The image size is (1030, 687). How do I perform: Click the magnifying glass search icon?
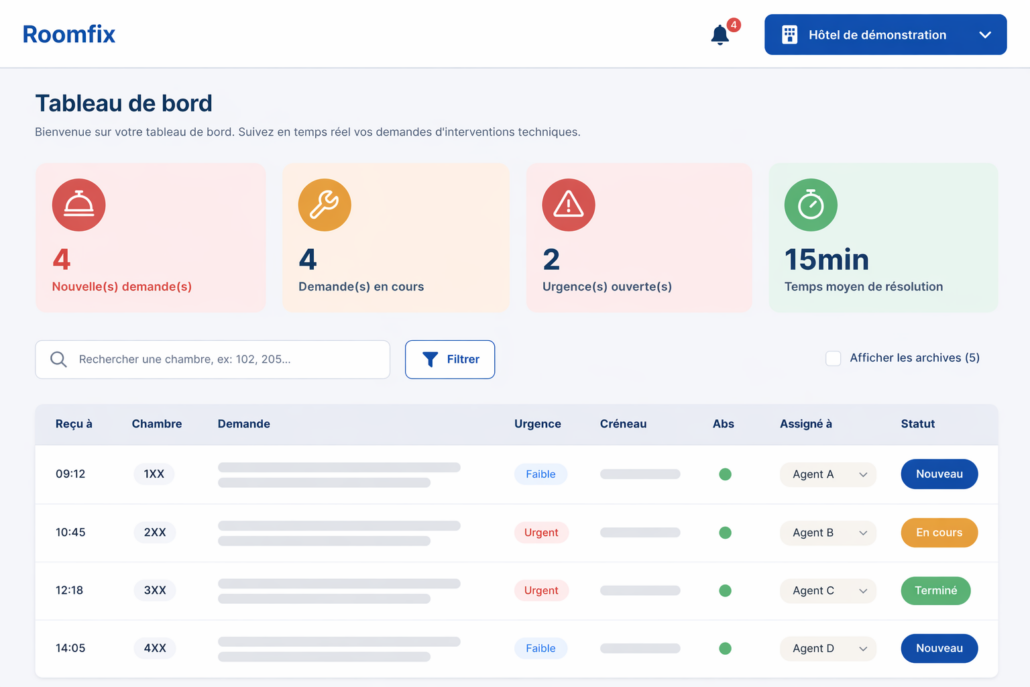[x=58, y=360]
